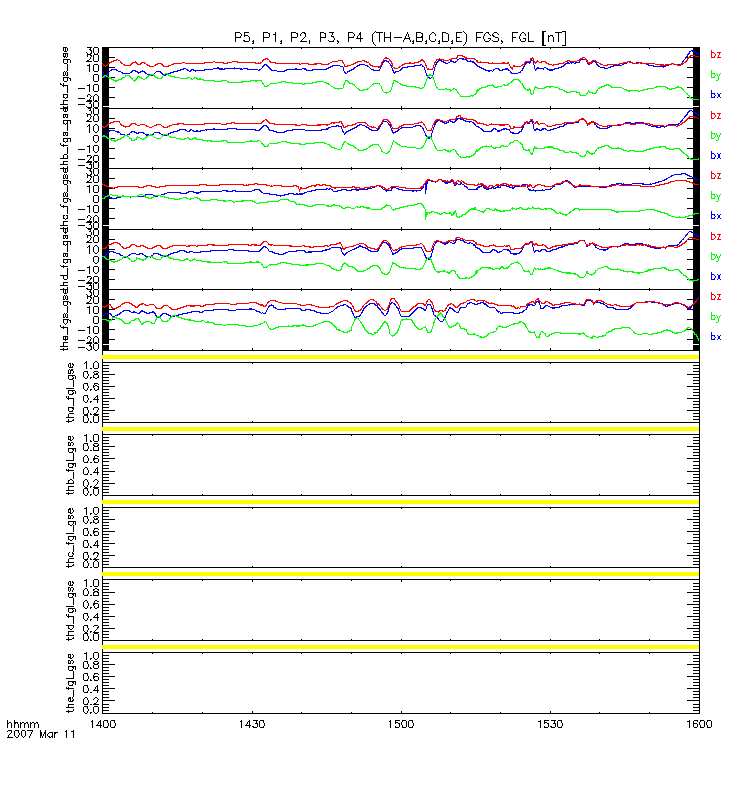
Task: Select the 'bx' legend label of the first (tha) panel
Action: (x=715, y=94)
